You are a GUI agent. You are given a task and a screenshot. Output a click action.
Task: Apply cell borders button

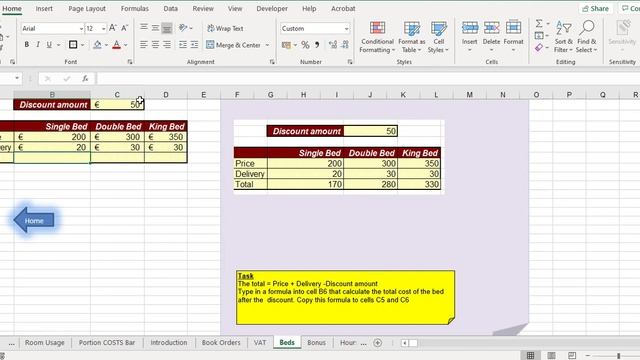(x=73, y=45)
